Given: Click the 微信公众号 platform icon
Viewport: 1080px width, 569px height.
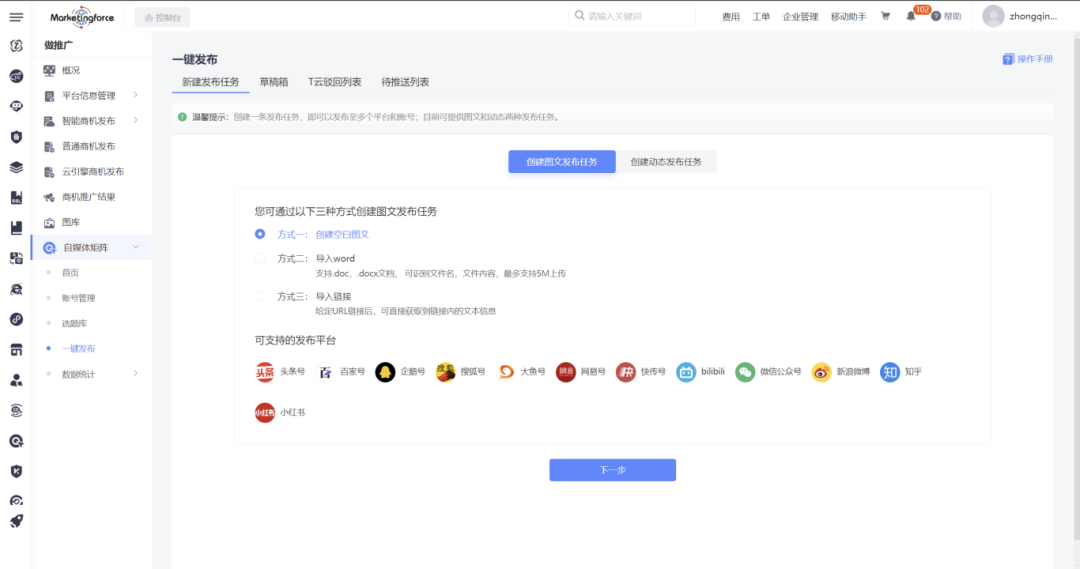Looking at the screenshot, I should tap(745, 372).
